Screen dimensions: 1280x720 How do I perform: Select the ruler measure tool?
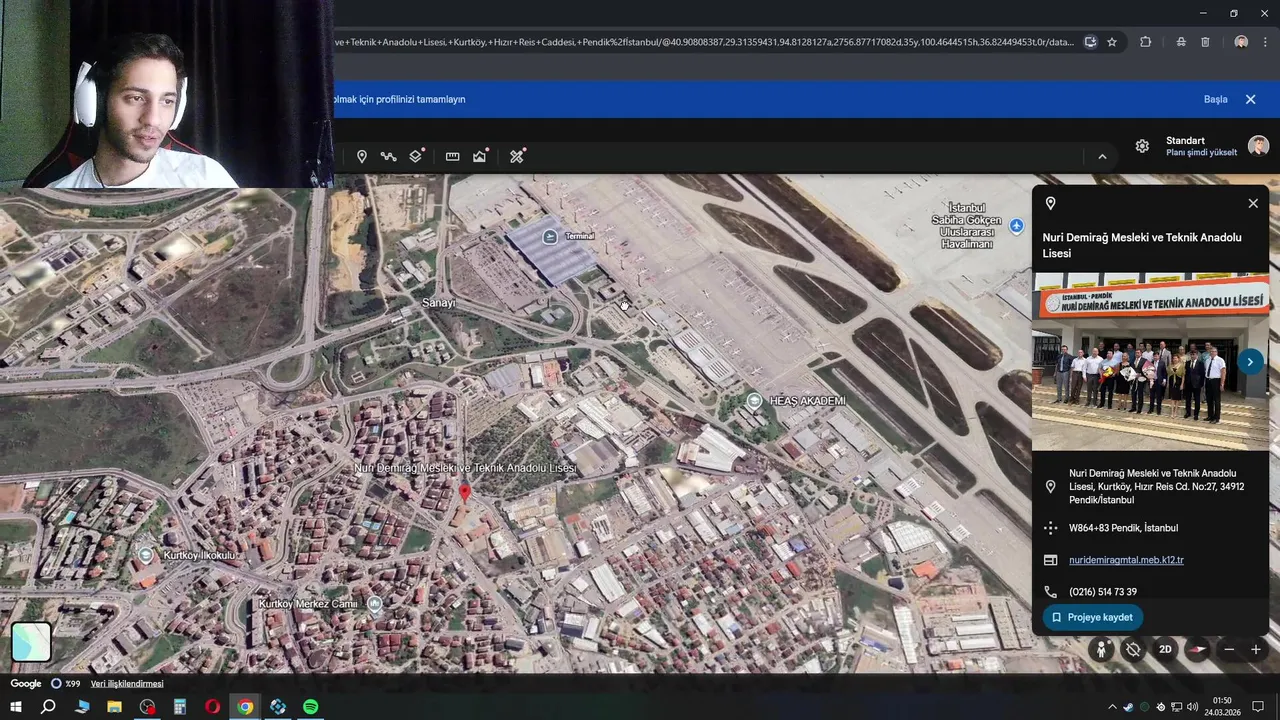click(x=452, y=157)
